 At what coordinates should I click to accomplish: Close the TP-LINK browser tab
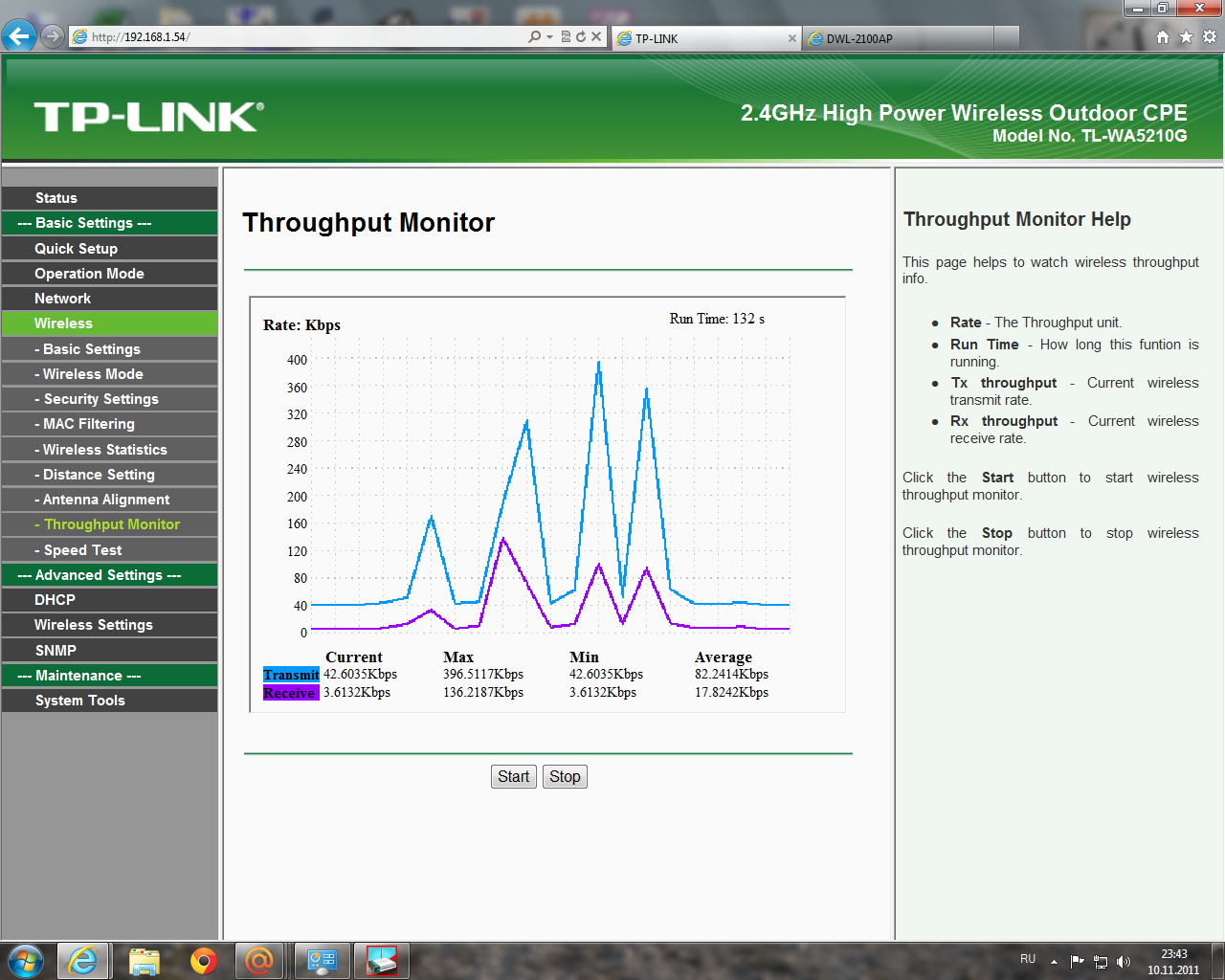coord(791,38)
